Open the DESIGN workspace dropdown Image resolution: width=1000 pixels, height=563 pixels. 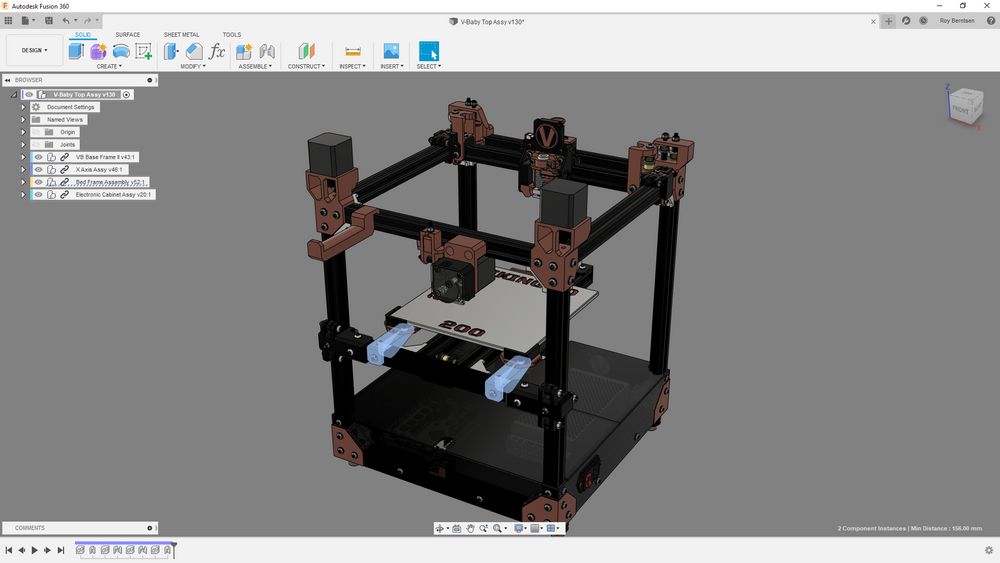(x=34, y=50)
